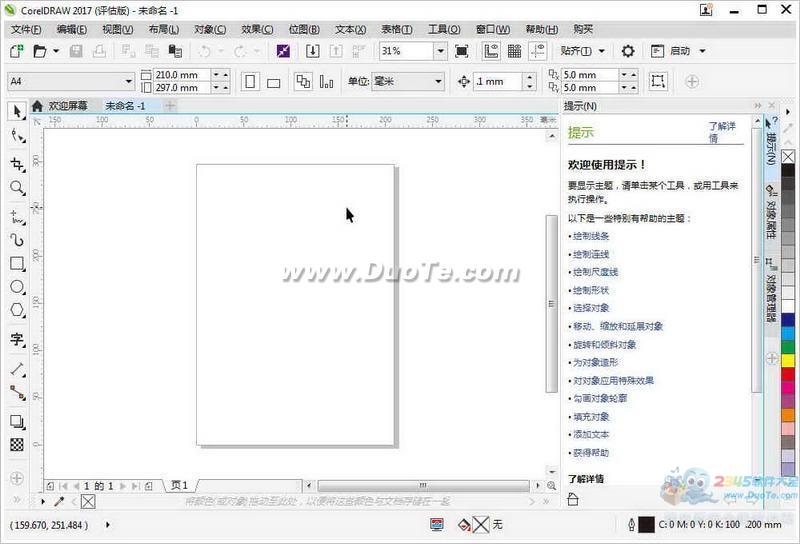The height and width of the screenshot is (544, 800).
Task: Toggle All pages layout button
Action: (304, 82)
